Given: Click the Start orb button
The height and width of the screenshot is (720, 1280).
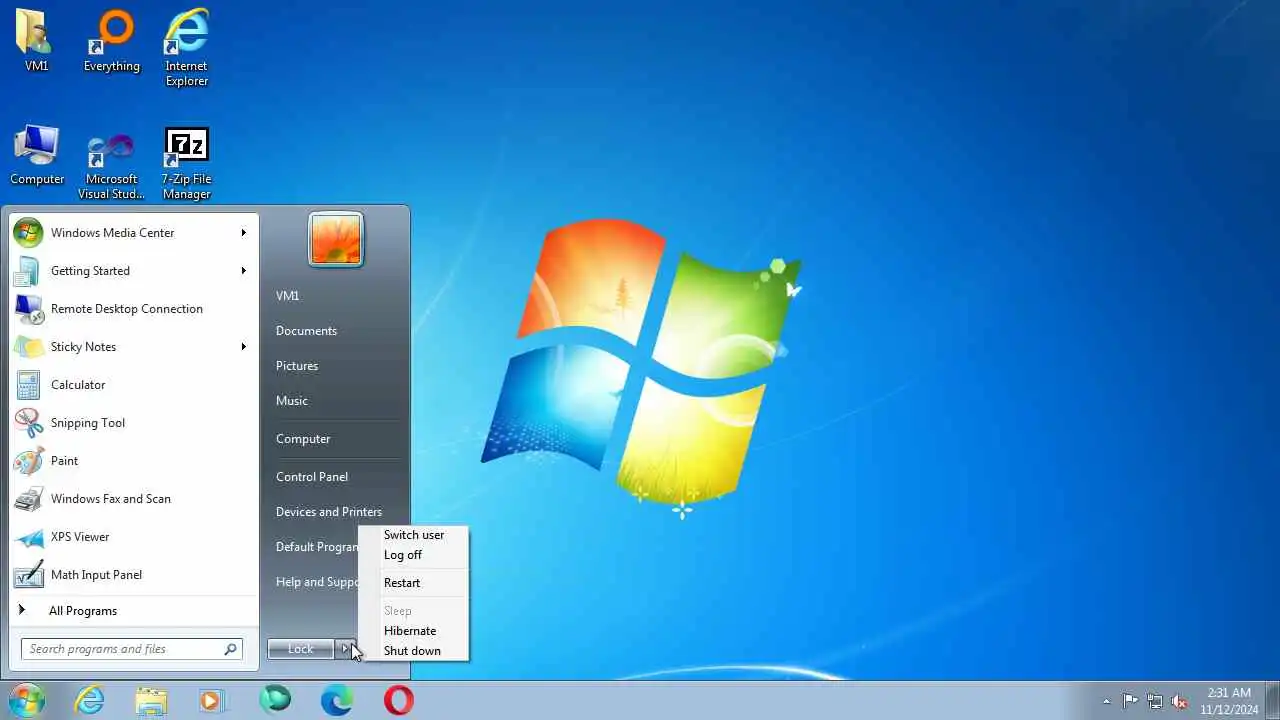Looking at the screenshot, I should [x=27, y=700].
